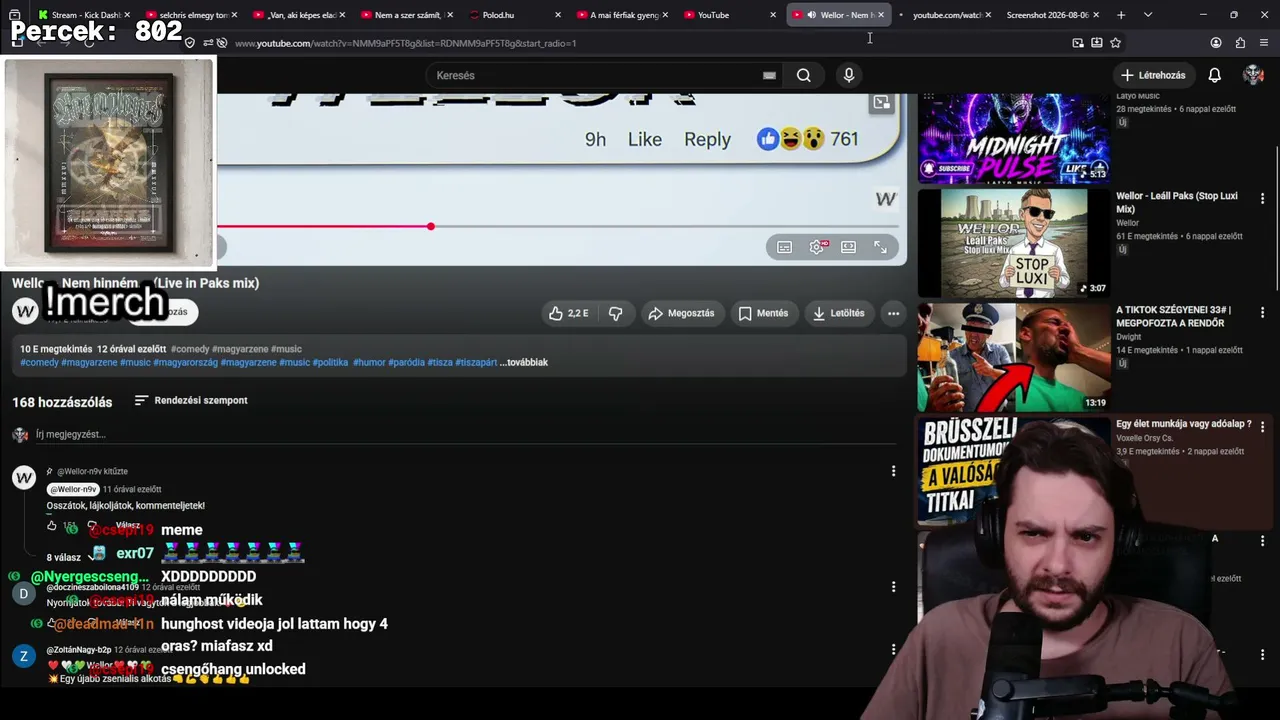Open the "Egy élet munkája vagy adóalap ?" title
The width and height of the screenshot is (1280, 720).
[x=1184, y=424]
